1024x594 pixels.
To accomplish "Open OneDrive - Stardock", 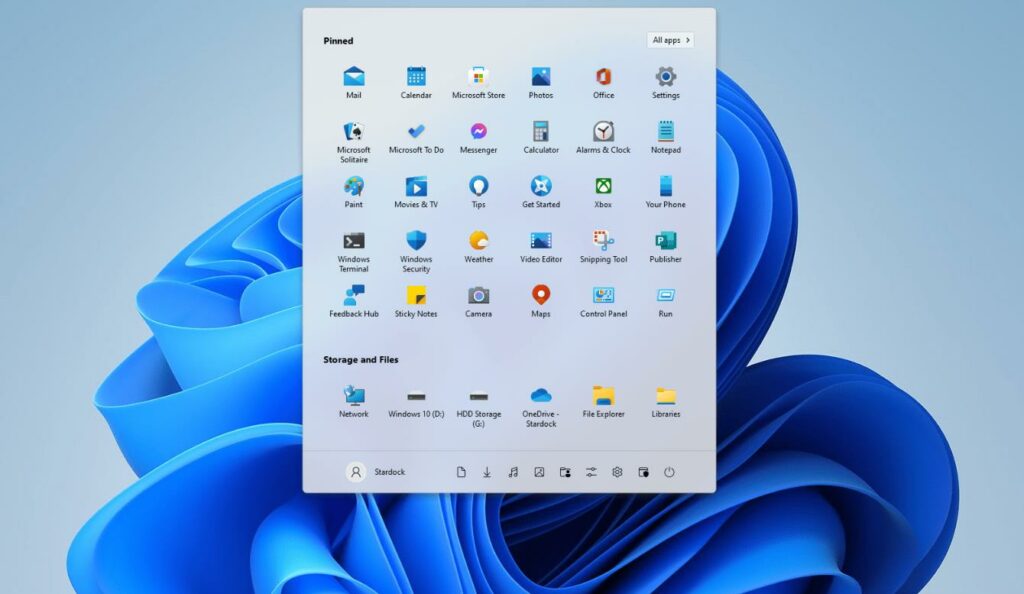I will (x=541, y=406).
